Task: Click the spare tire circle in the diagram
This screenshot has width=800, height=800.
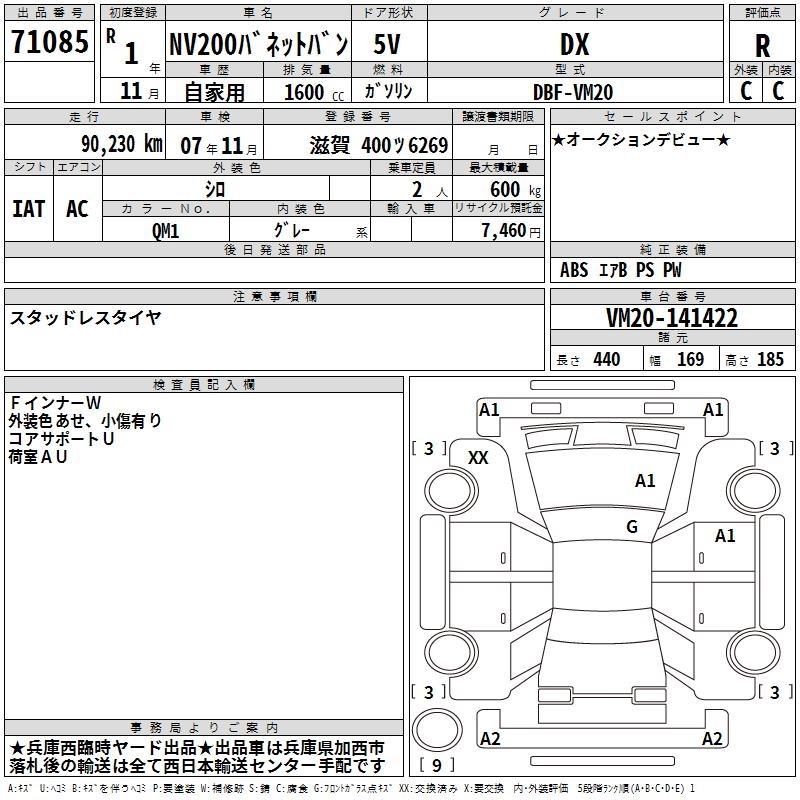Action: [x=437, y=730]
